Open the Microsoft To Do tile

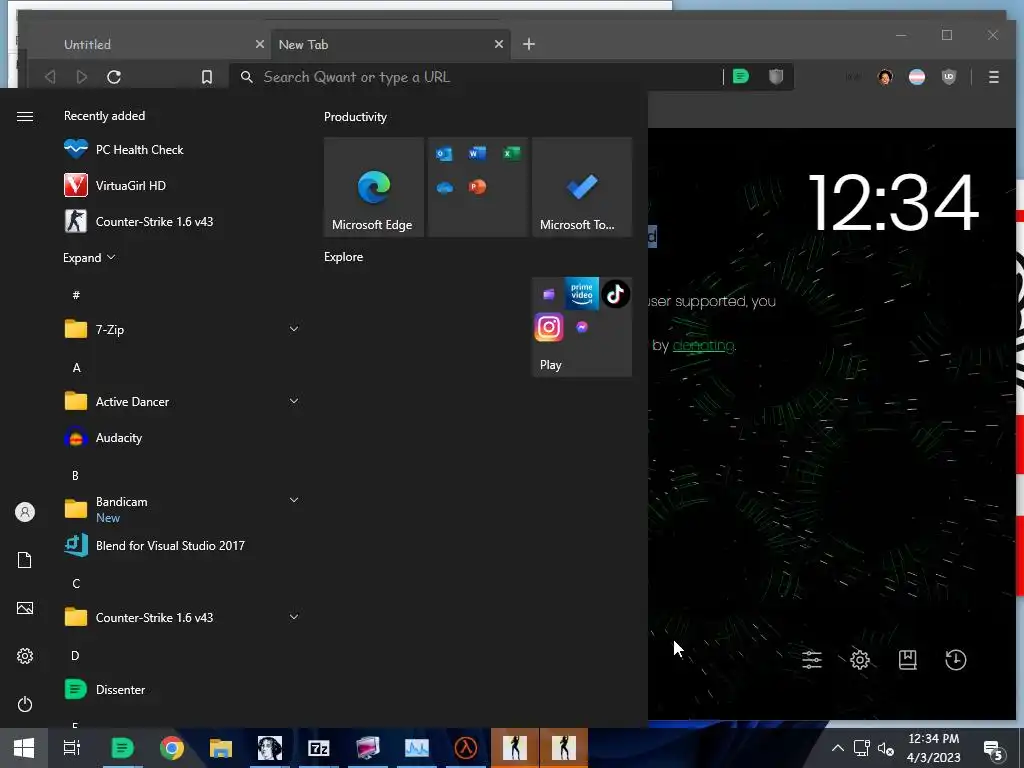click(582, 187)
